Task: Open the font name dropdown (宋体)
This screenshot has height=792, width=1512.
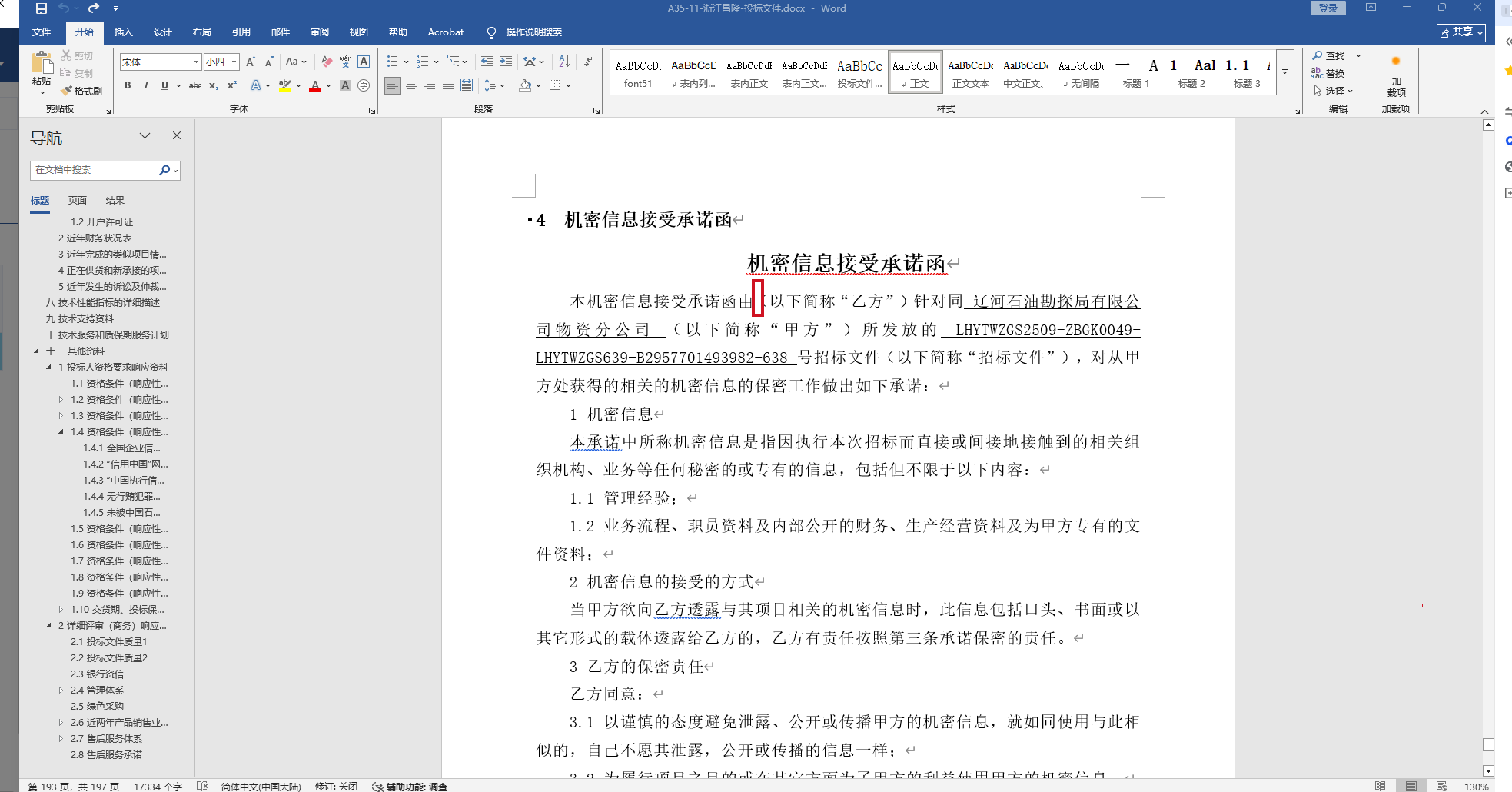Action: [196, 62]
